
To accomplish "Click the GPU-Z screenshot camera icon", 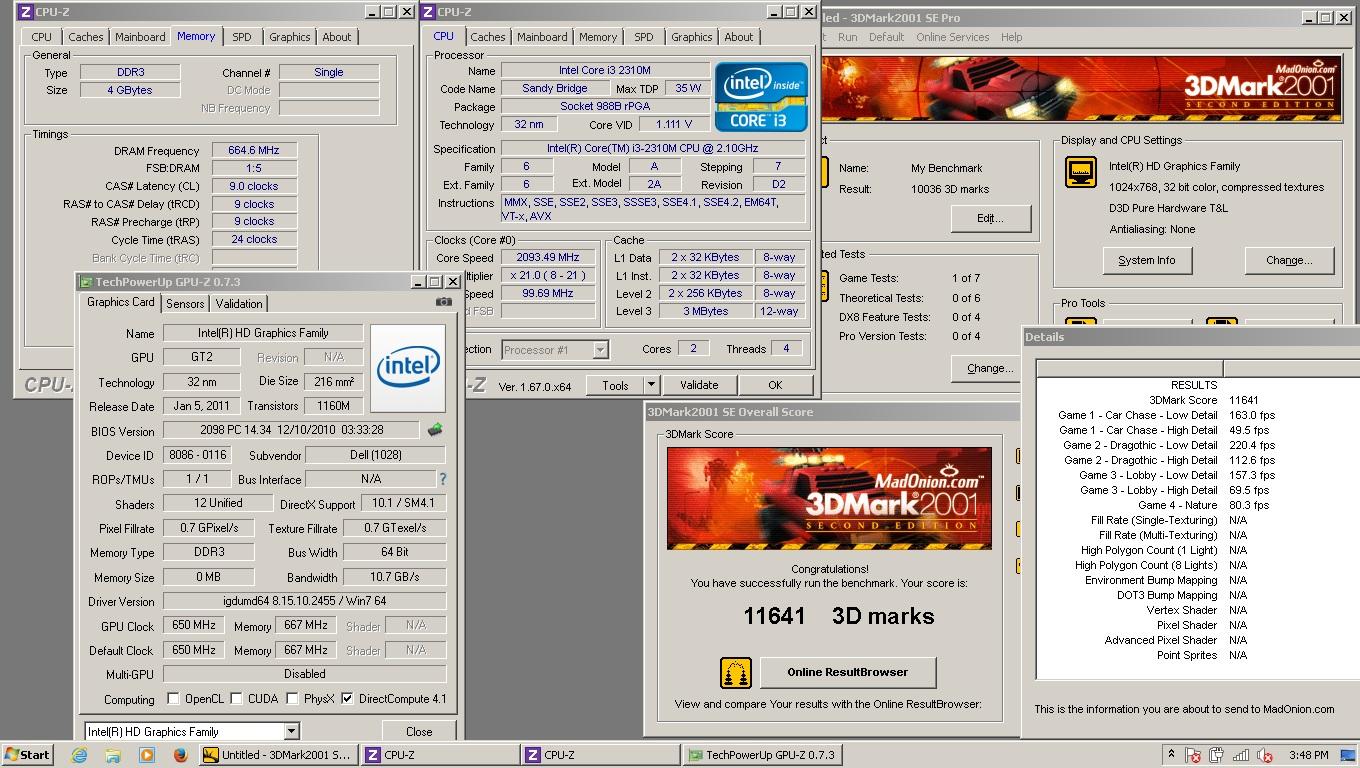I will pos(443,302).
